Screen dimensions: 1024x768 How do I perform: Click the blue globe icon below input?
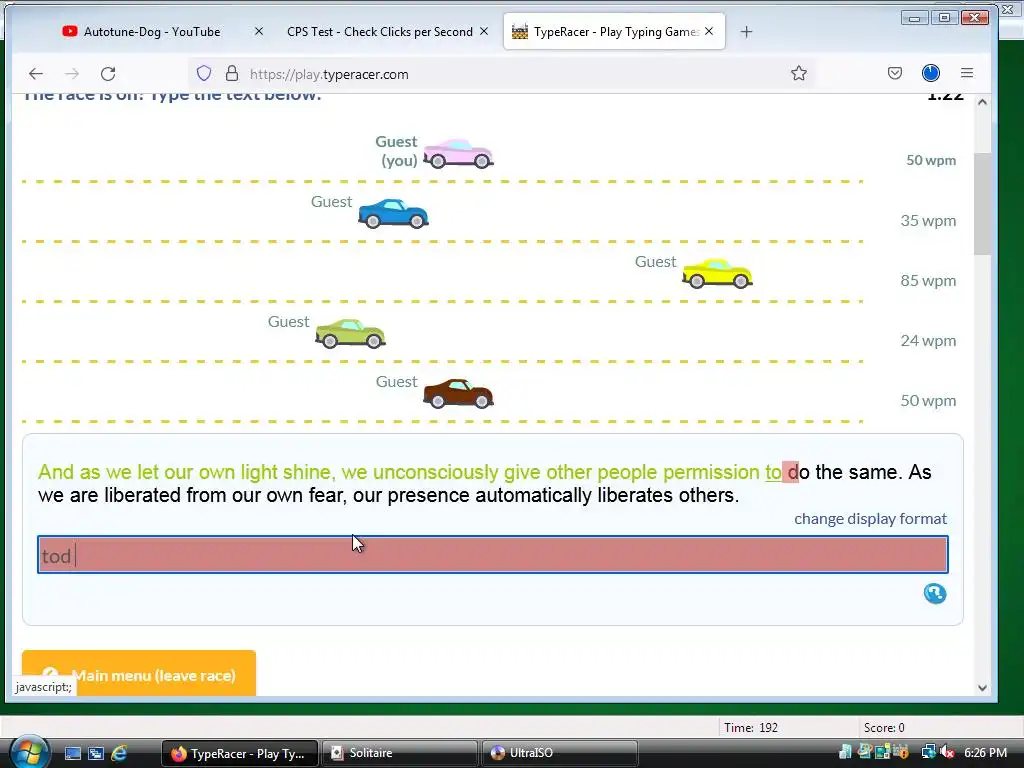(x=935, y=594)
